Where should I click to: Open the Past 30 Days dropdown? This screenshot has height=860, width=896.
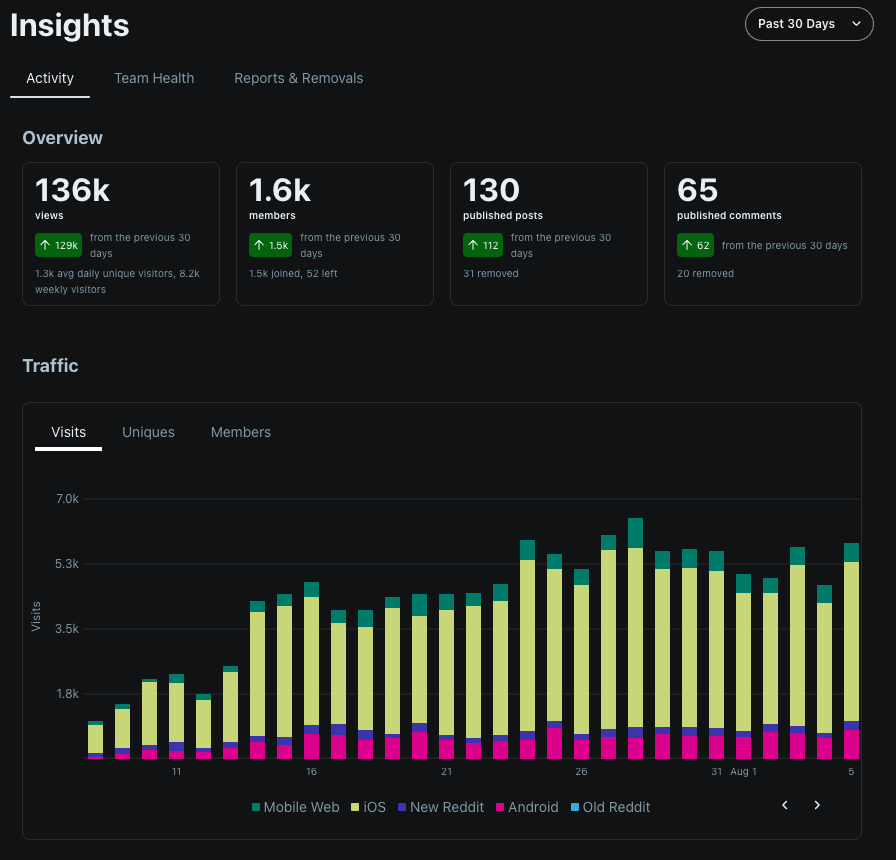click(809, 24)
